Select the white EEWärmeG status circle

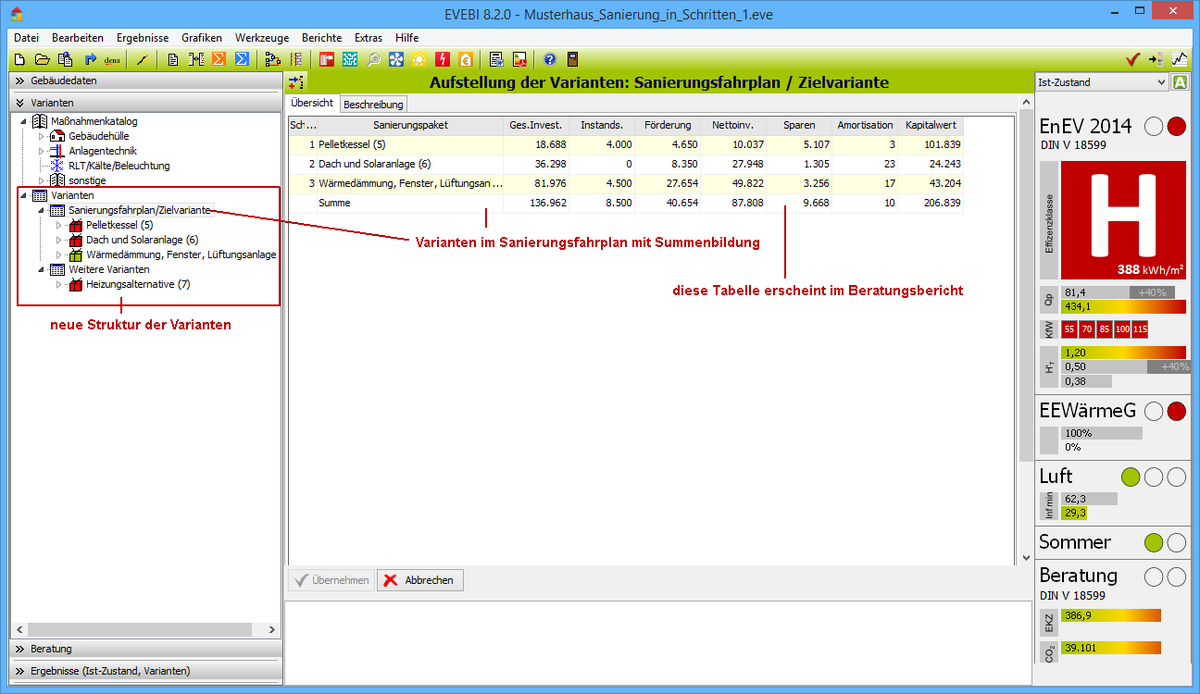pos(1154,411)
